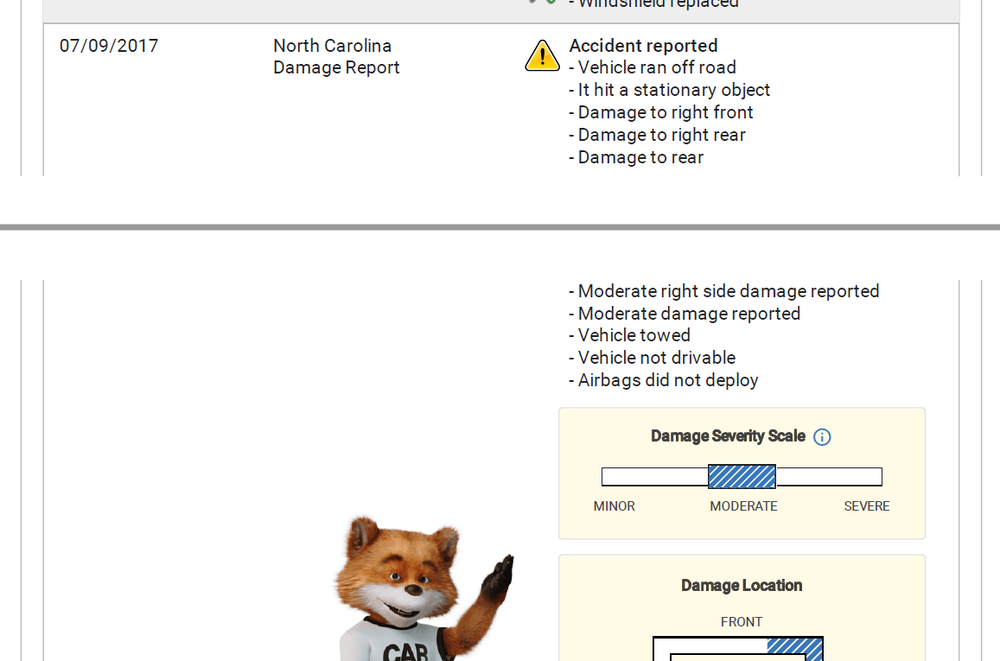The width and height of the screenshot is (1000, 661).
Task: Click the 07/09/2017 date entry
Action: [109, 46]
